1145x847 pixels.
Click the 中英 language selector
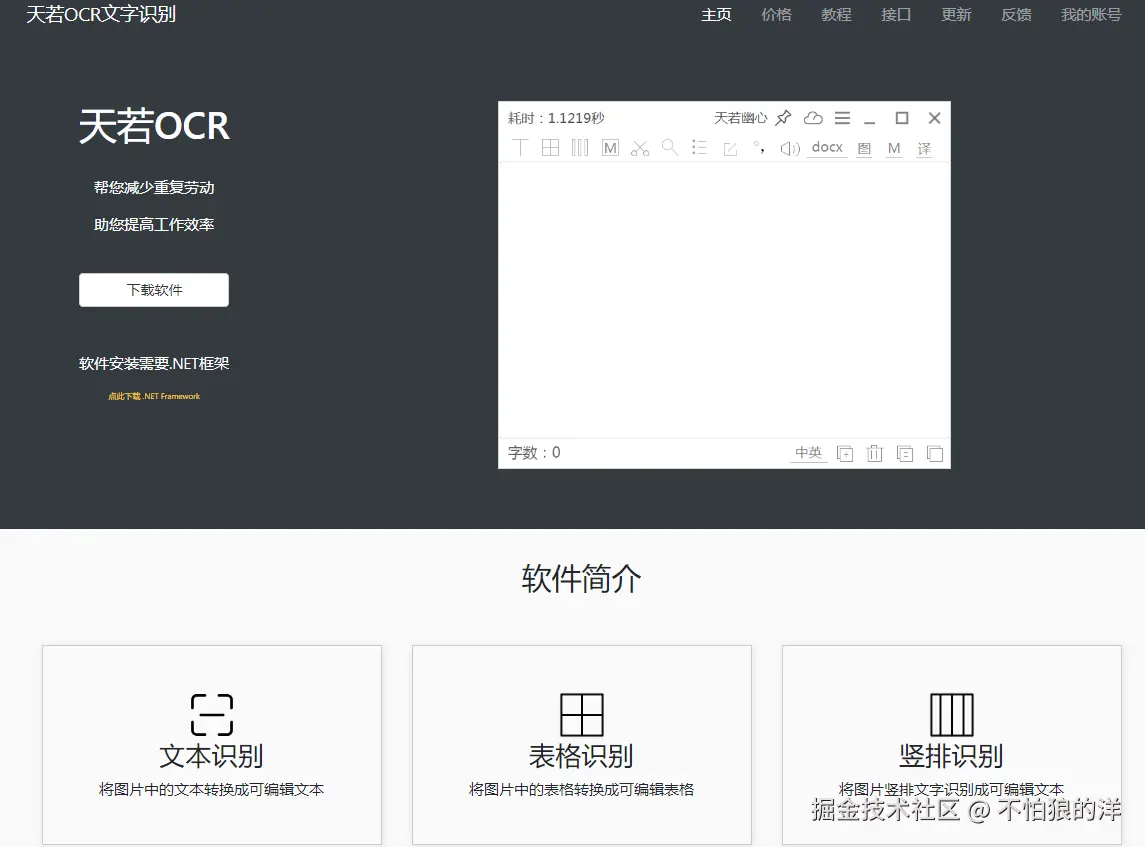coord(808,453)
